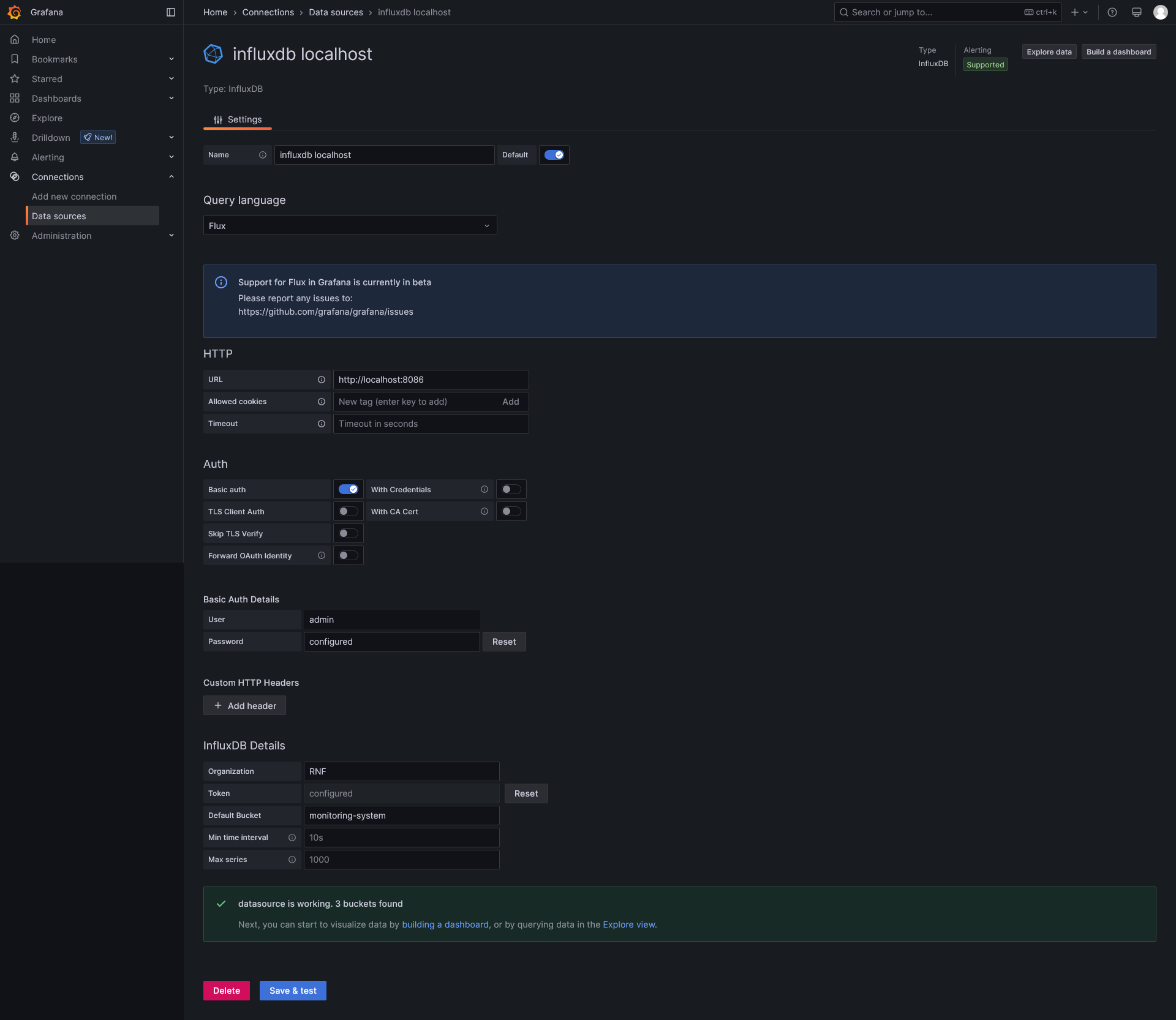Click the URL field info icon

(x=322, y=380)
